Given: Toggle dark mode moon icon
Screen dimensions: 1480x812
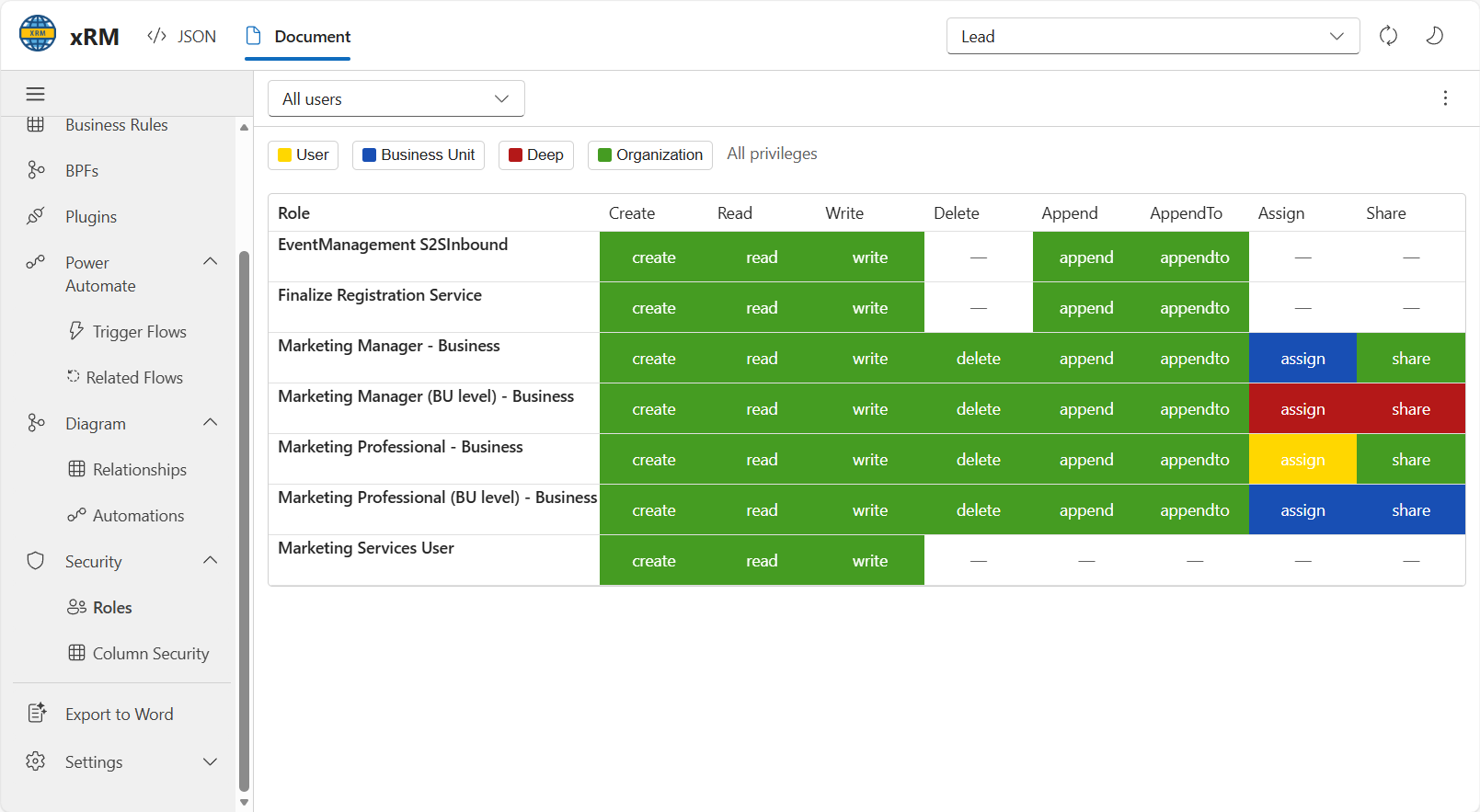Looking at the screenshot, I should tap(1434, 36).
